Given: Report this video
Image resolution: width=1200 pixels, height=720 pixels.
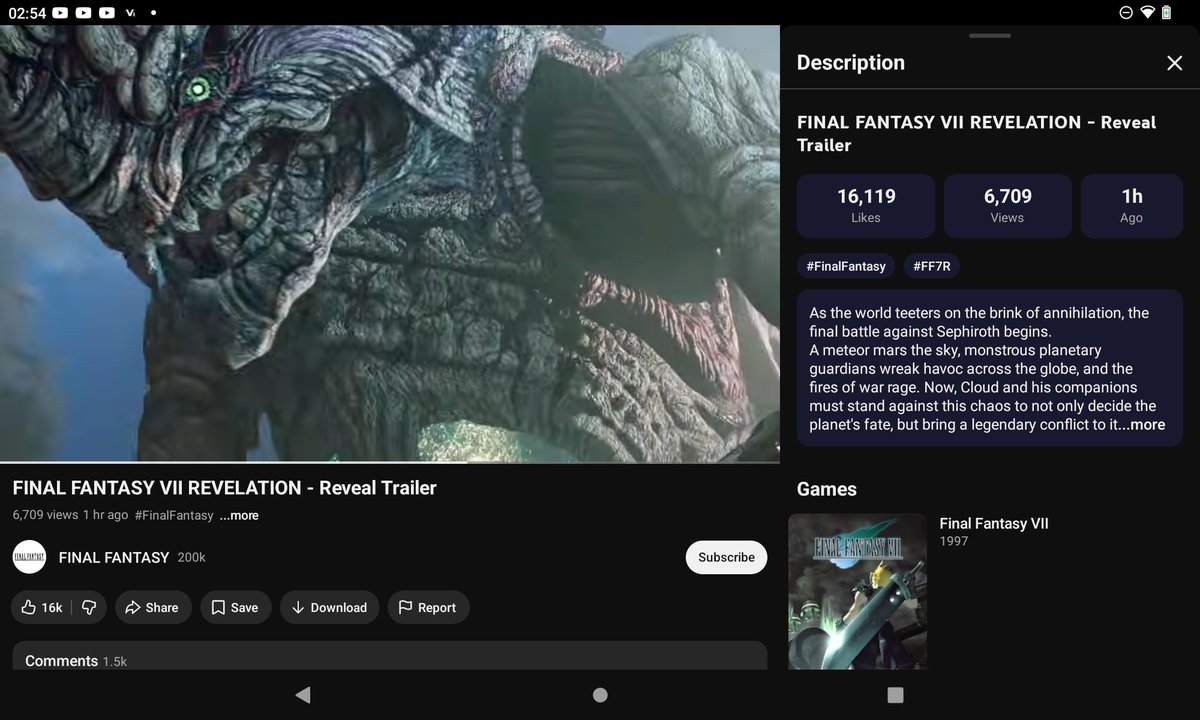Looking at the screenshot, I should point(428,607).
